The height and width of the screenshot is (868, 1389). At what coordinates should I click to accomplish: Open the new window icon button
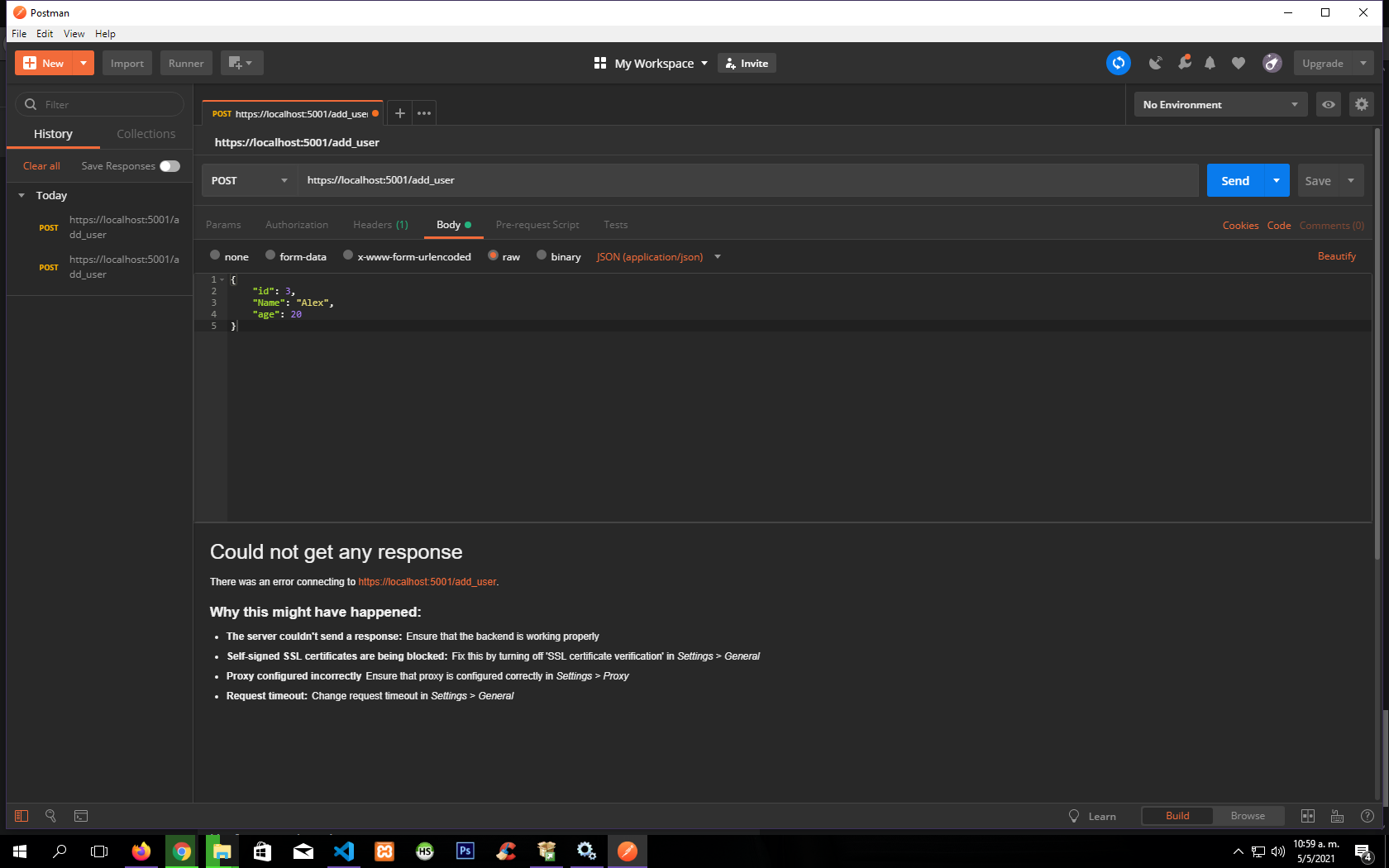[x=241, y=63]
